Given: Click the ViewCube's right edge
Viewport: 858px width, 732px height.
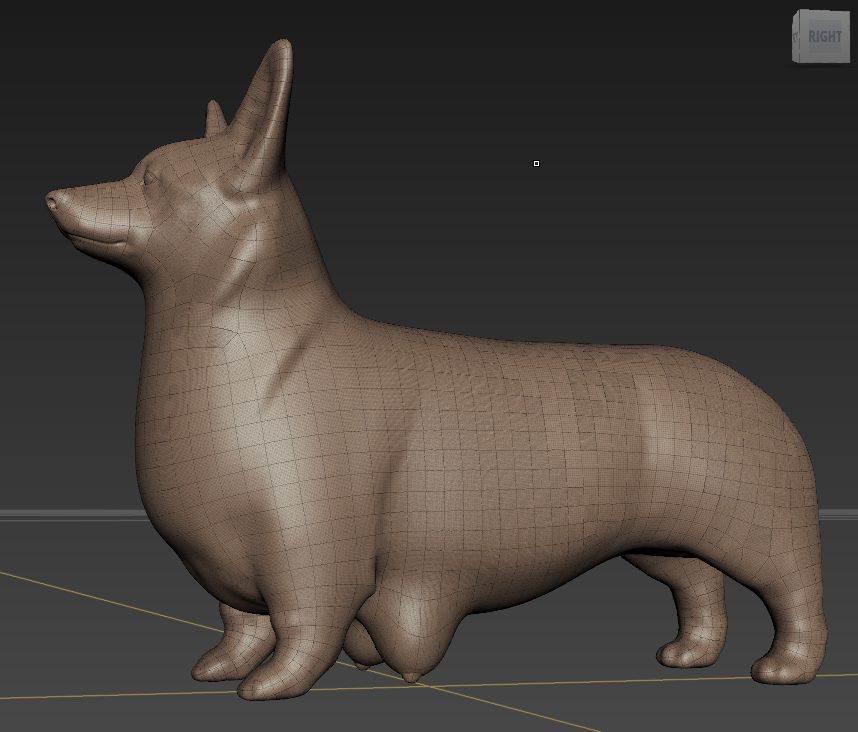Looking at the screenshot, I should click(x=848, y=37).
